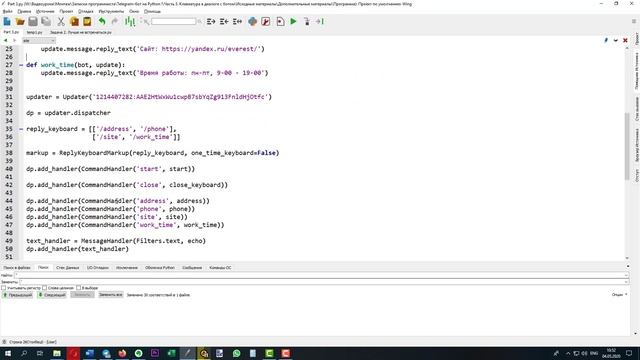Click the Следующий search button

click(52, 295)
